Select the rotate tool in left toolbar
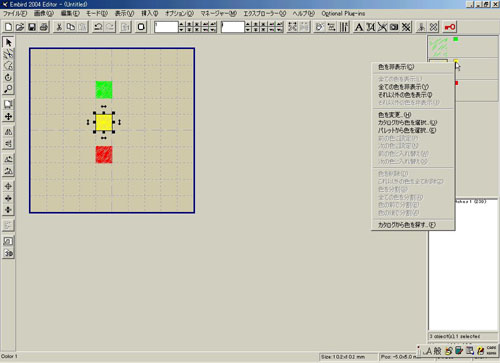 point(8,77)
